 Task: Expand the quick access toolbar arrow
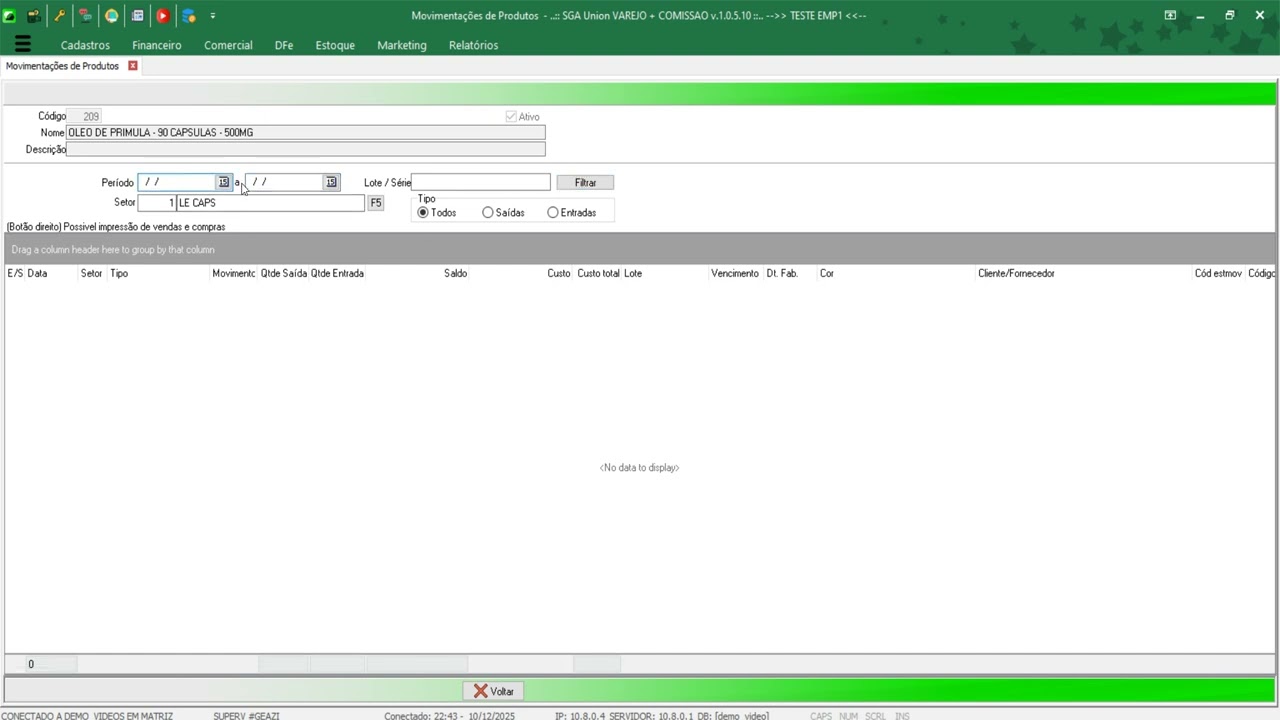[213, 16]
